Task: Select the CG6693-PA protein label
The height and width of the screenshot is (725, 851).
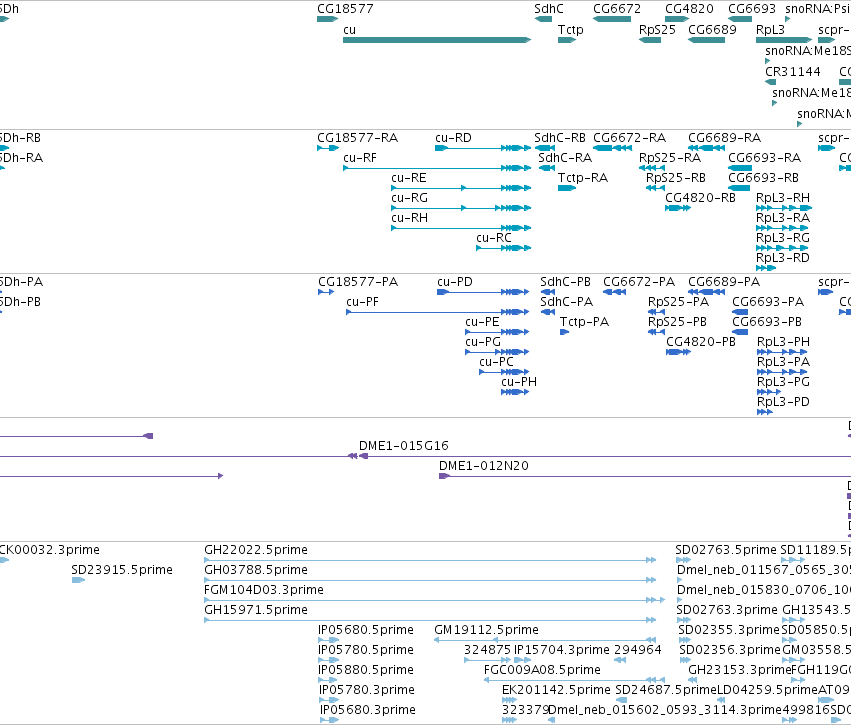Action: (x=768, y=302)
